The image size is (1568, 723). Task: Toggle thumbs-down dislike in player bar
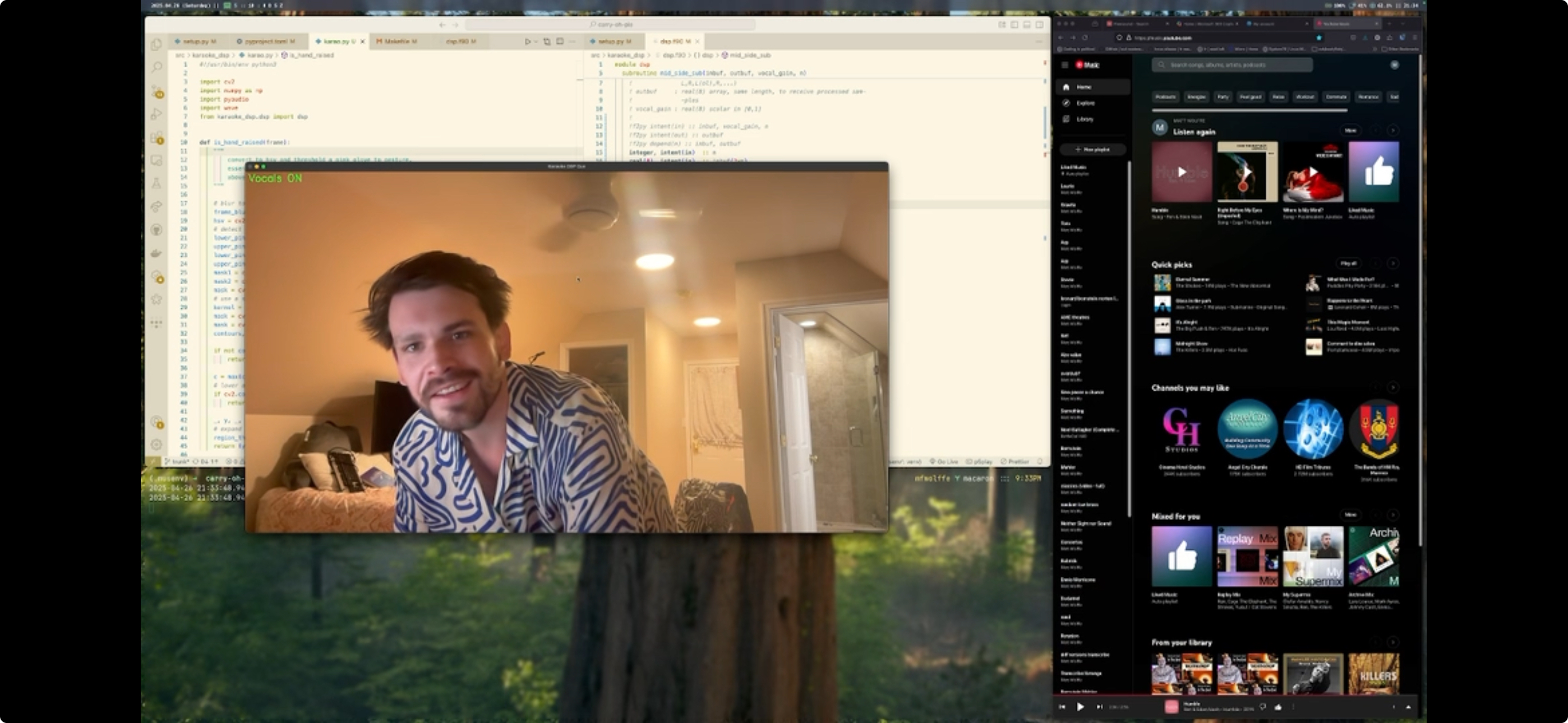click(1263, 707)
